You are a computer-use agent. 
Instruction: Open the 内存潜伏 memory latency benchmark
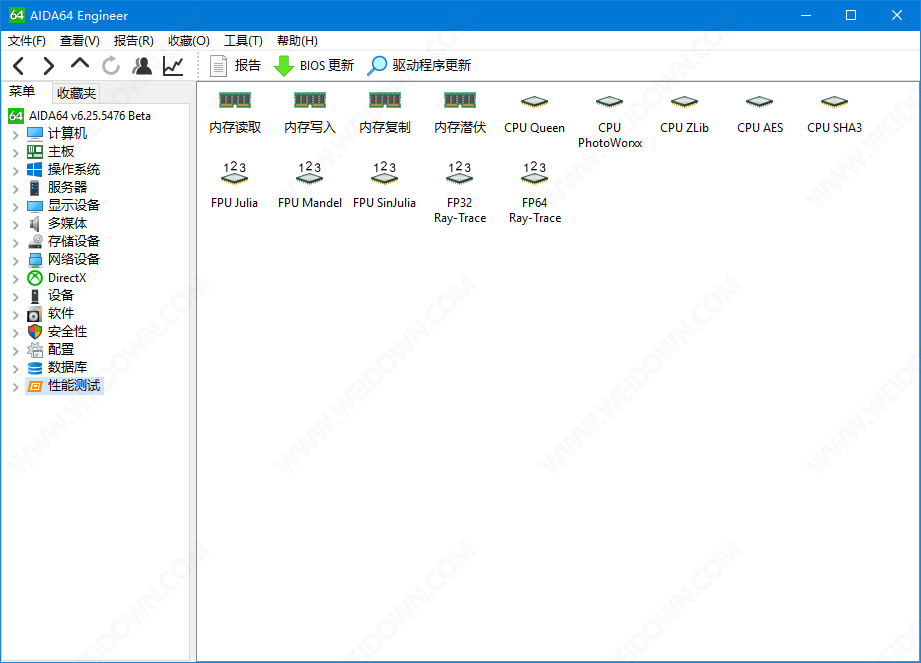point(460,113)
